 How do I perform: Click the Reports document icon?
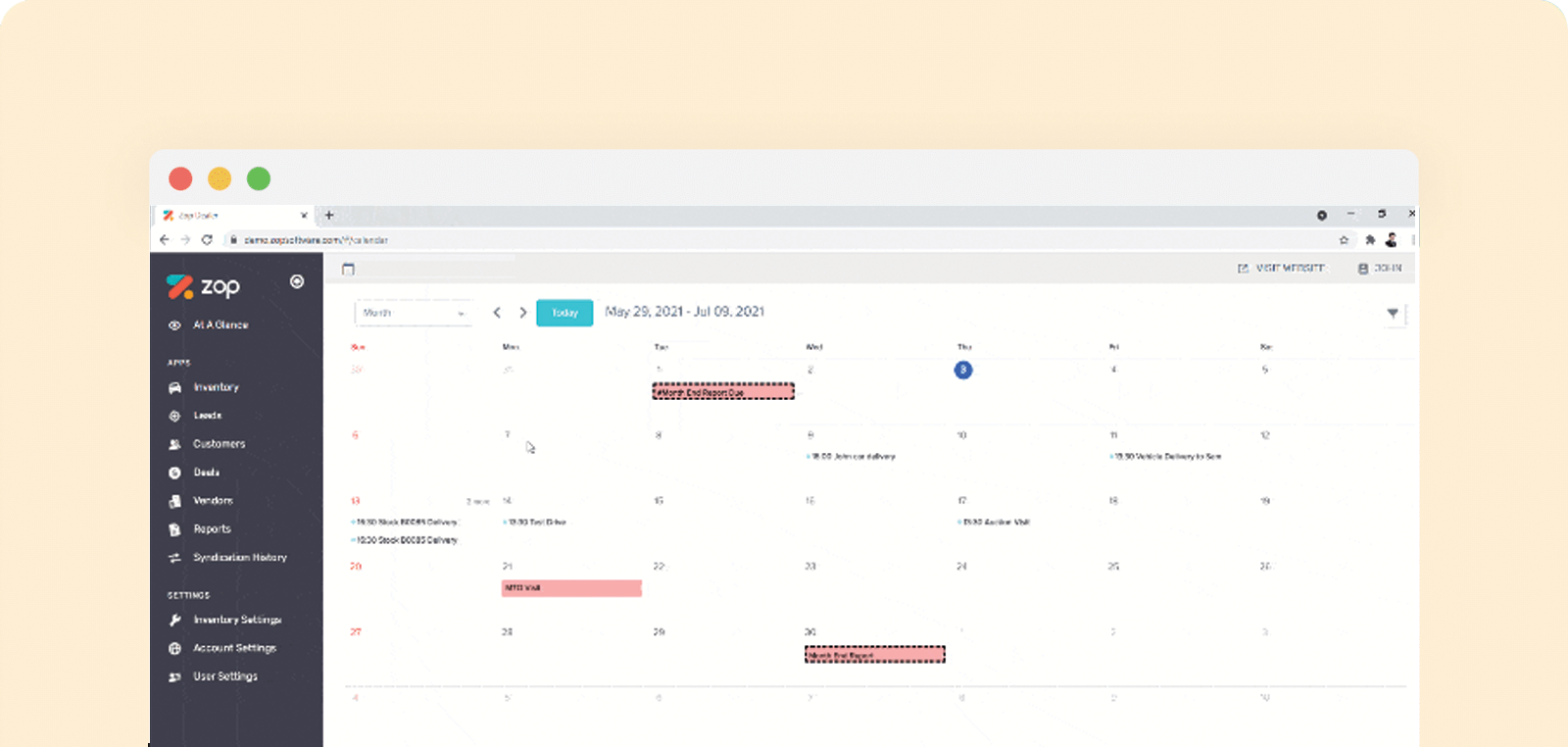(x=174, y=529)
